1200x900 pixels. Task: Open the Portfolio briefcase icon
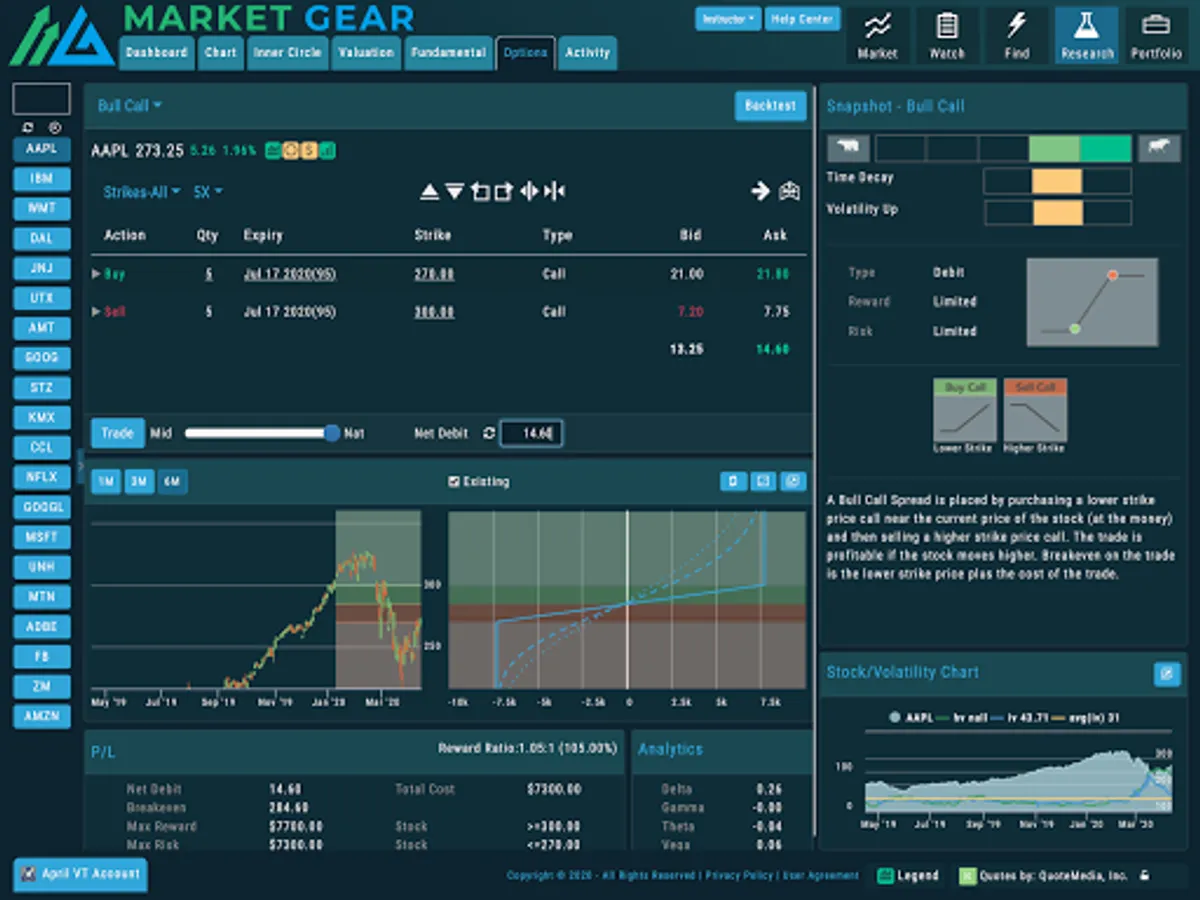(x=1157, y=36)
